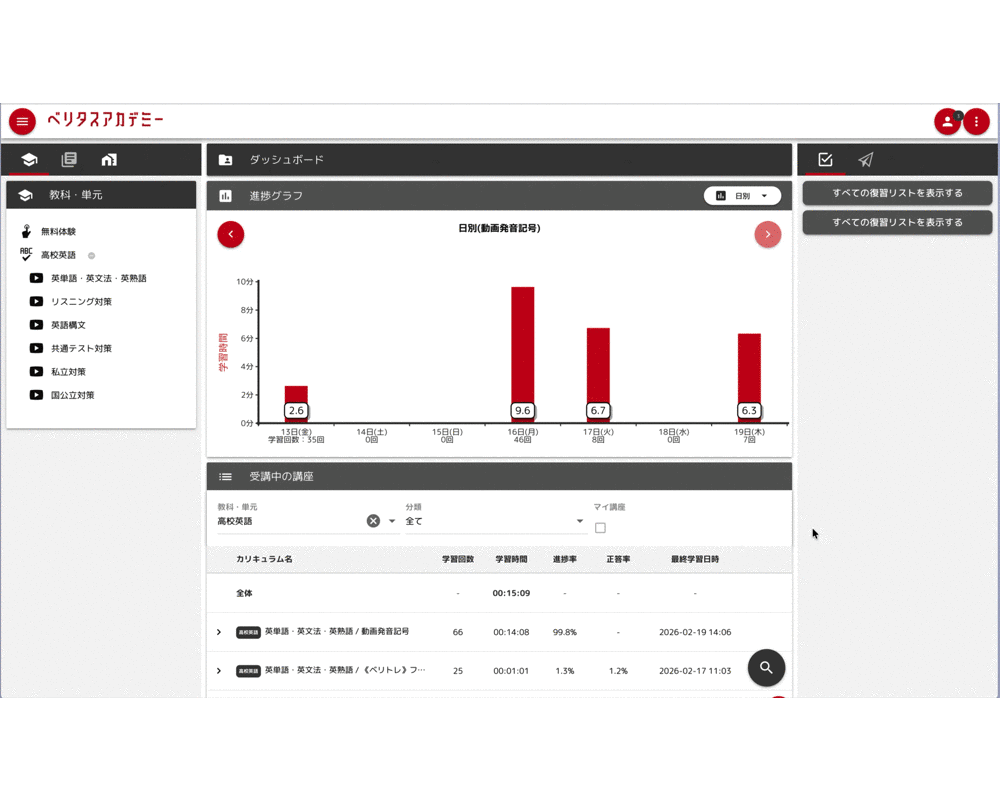This screenshot has height=800, width=1000.
Task: Click the user account icon
Action: (946, 122)
